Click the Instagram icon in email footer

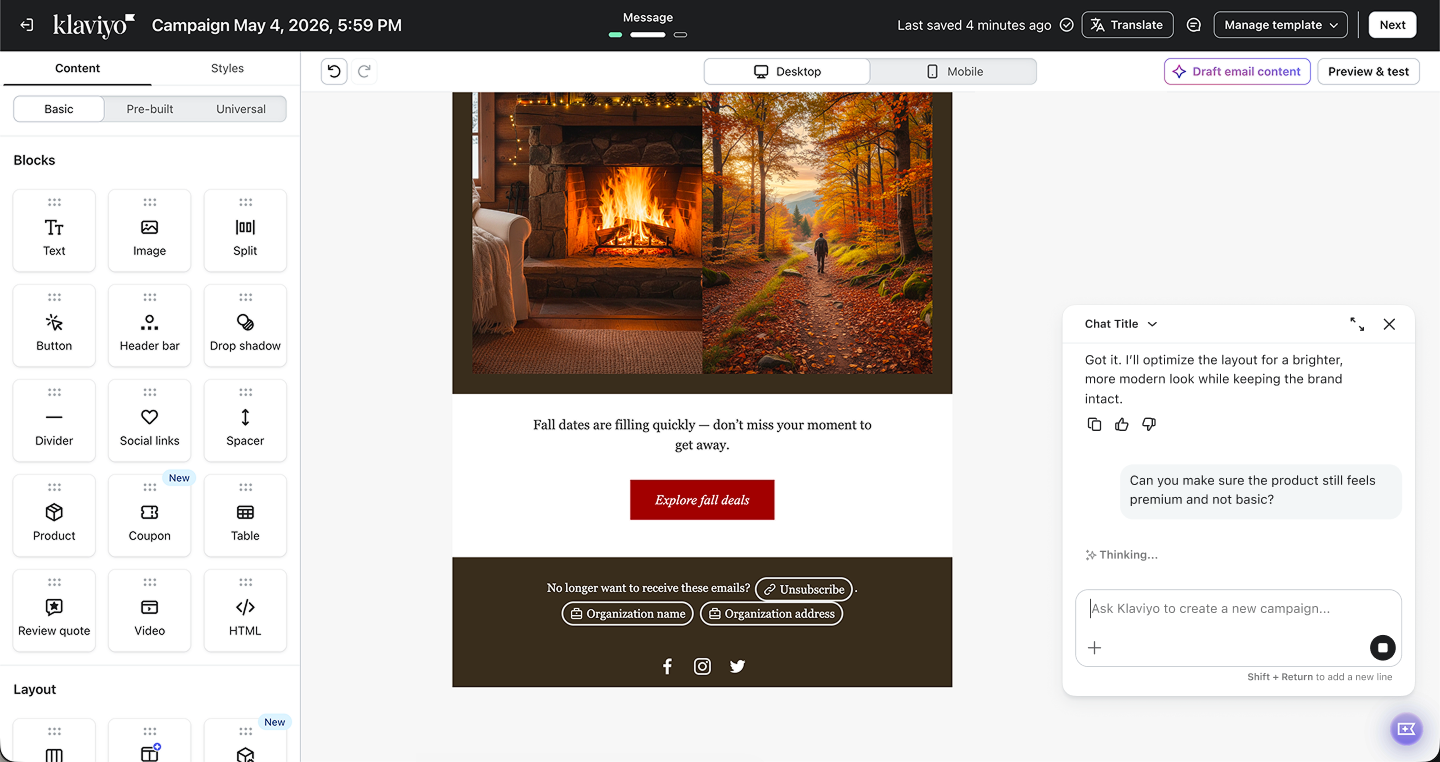click(702, 666)
